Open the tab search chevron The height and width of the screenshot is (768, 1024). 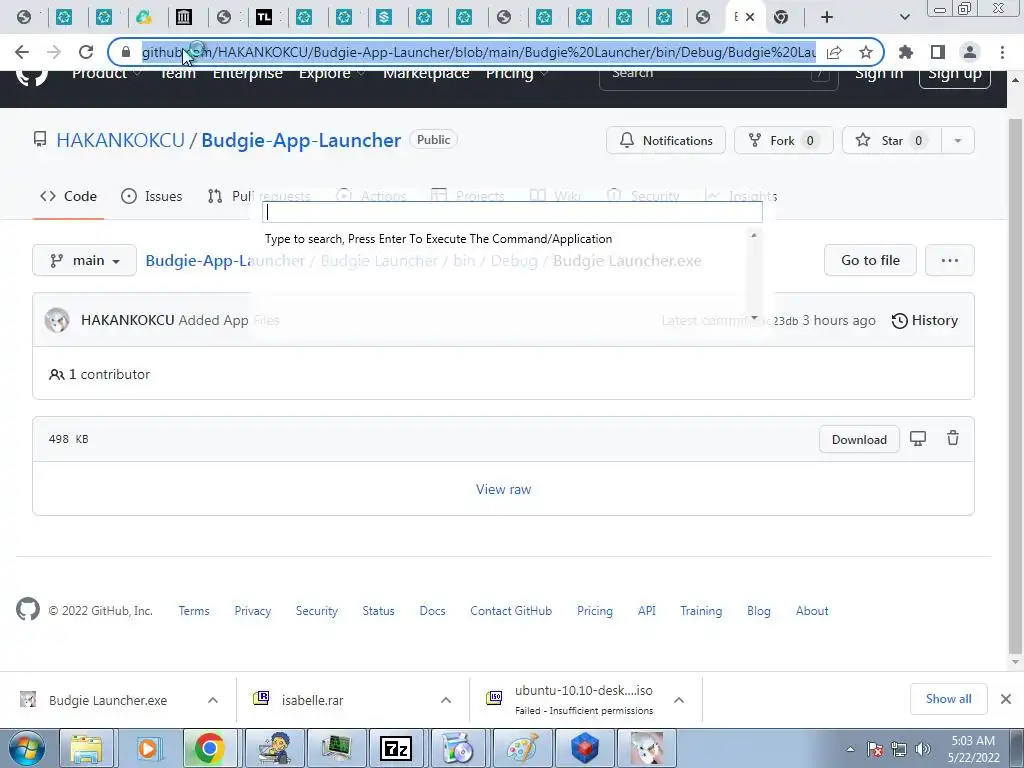904,17
